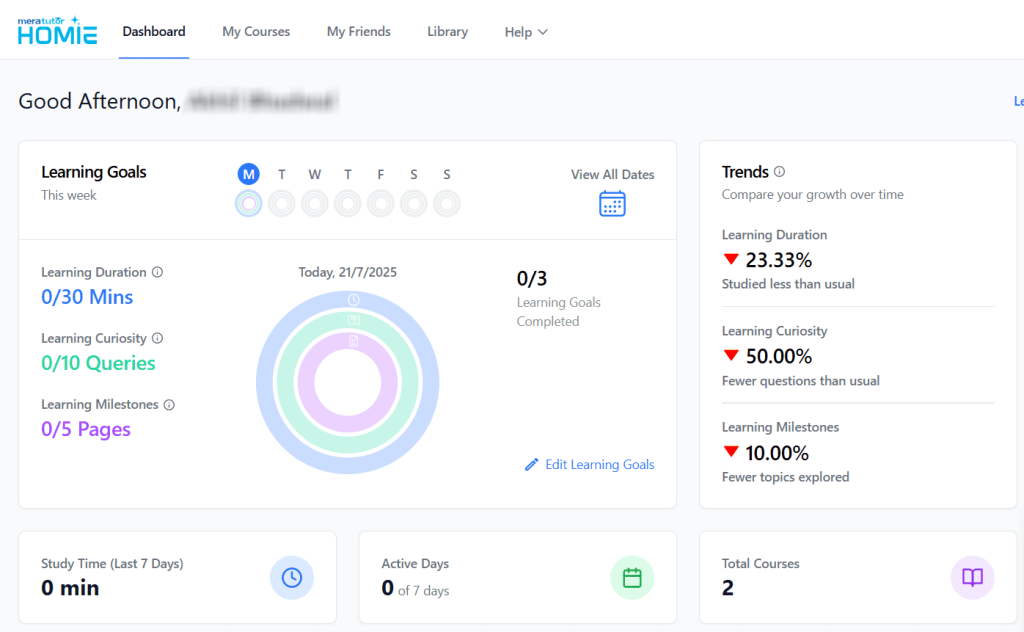Expand the Help dropdown menu
This screenshot has width=1024, height=632.
click(x=526, y=32)
